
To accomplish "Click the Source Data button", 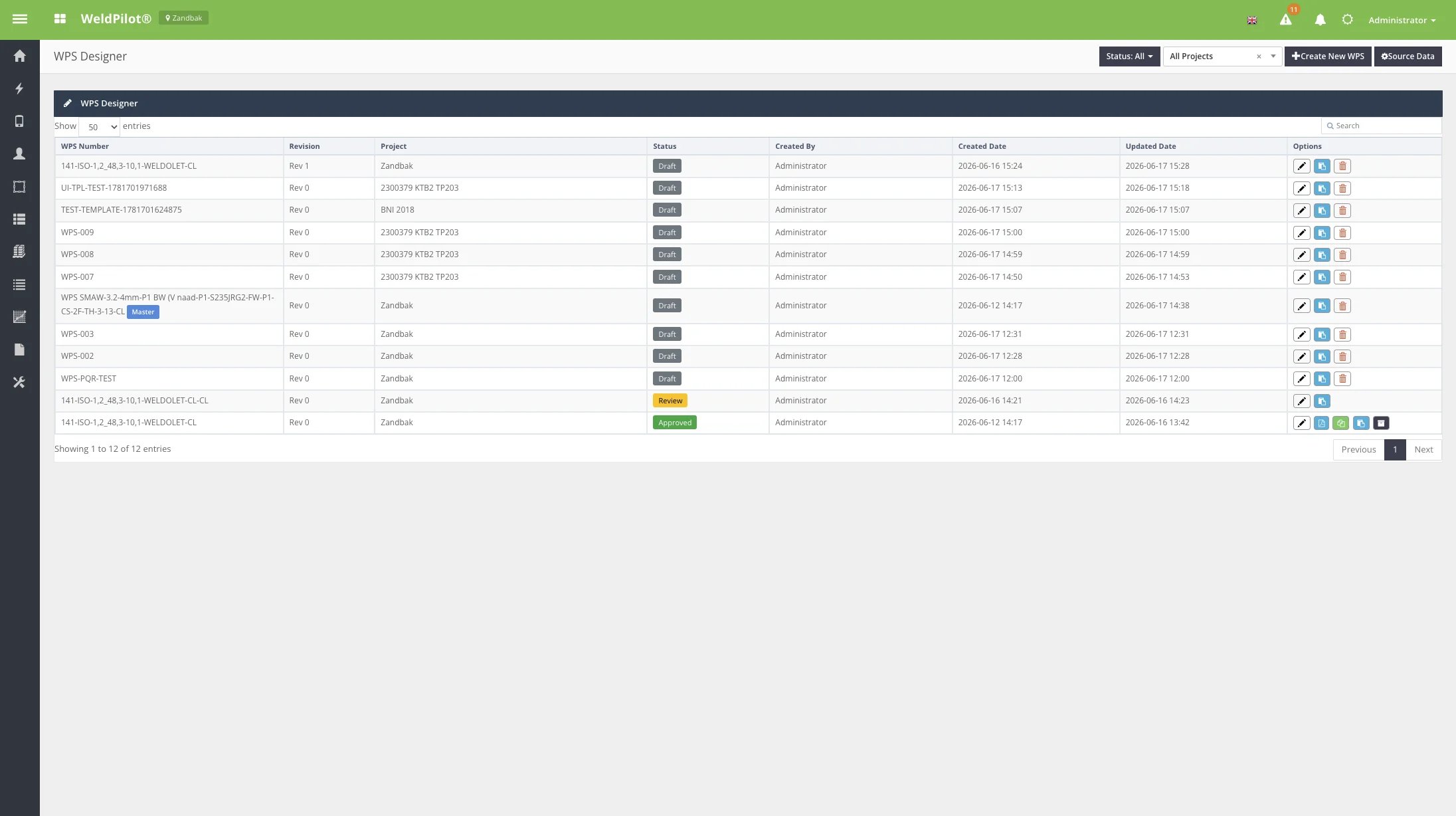I will [x=1408, y=56].
